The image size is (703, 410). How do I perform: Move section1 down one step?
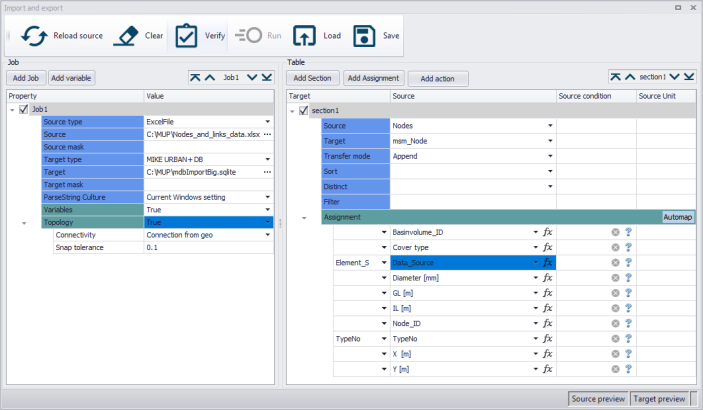[674, 77]
